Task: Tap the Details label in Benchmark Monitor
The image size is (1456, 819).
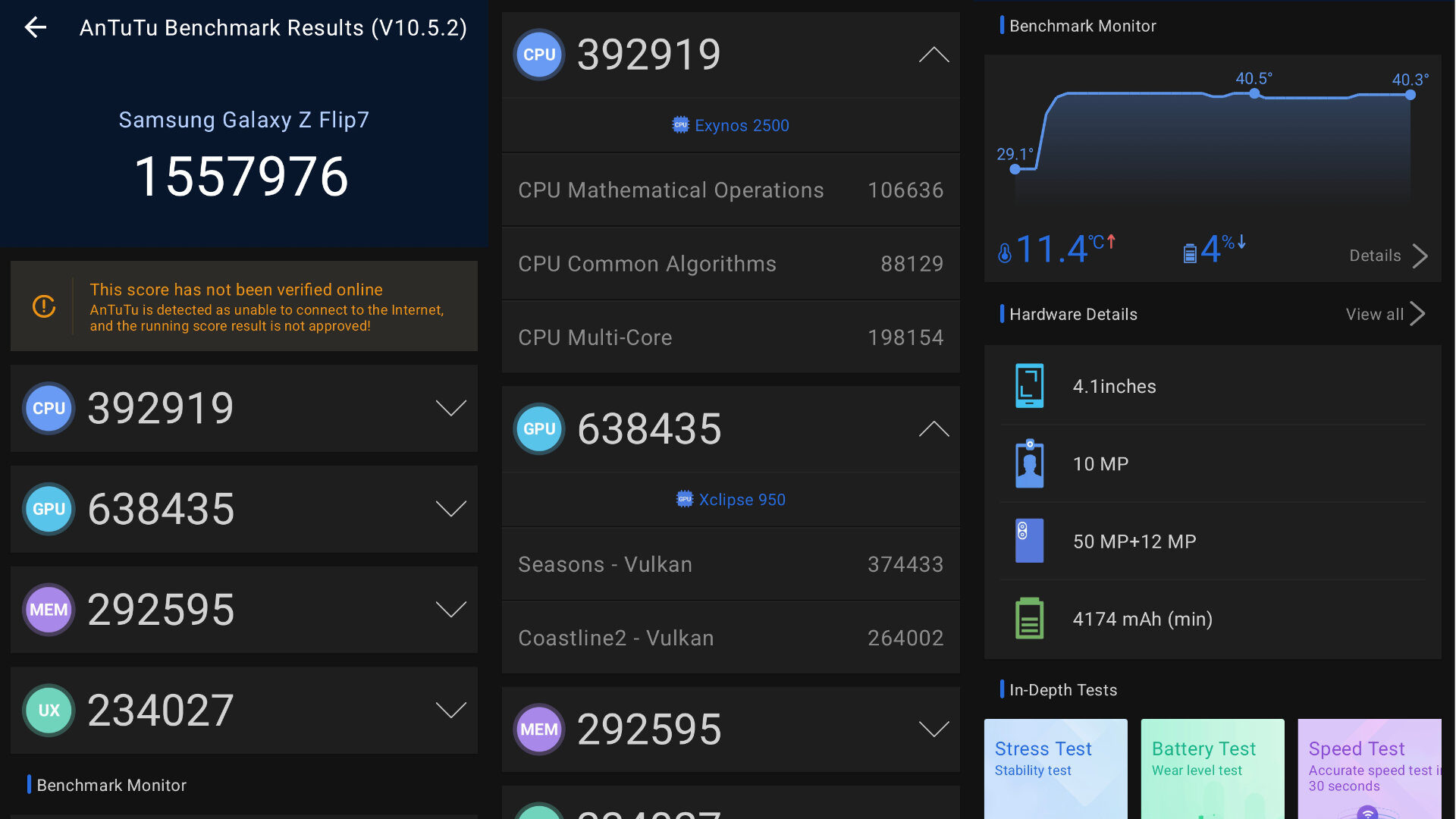Action: 1375,256
